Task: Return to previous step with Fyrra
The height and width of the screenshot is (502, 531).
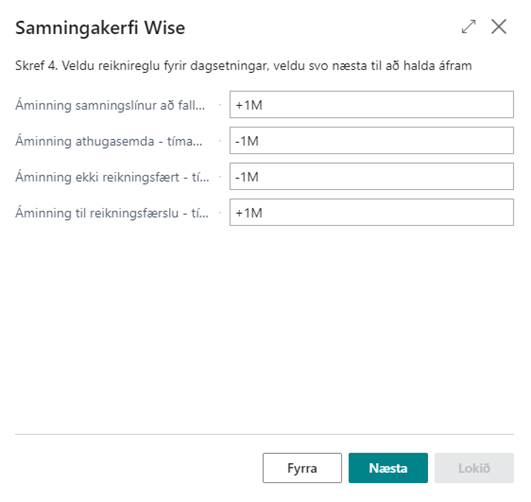Action: click(x=302, y=468)
